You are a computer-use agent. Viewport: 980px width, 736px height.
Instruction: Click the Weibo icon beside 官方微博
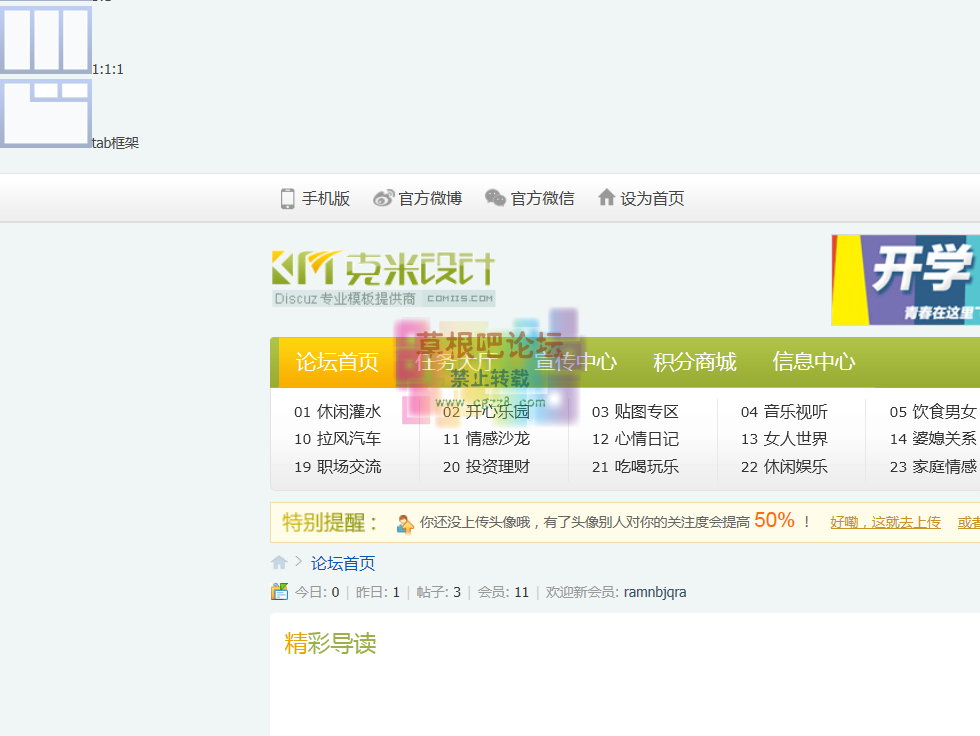tap(384, 198)
